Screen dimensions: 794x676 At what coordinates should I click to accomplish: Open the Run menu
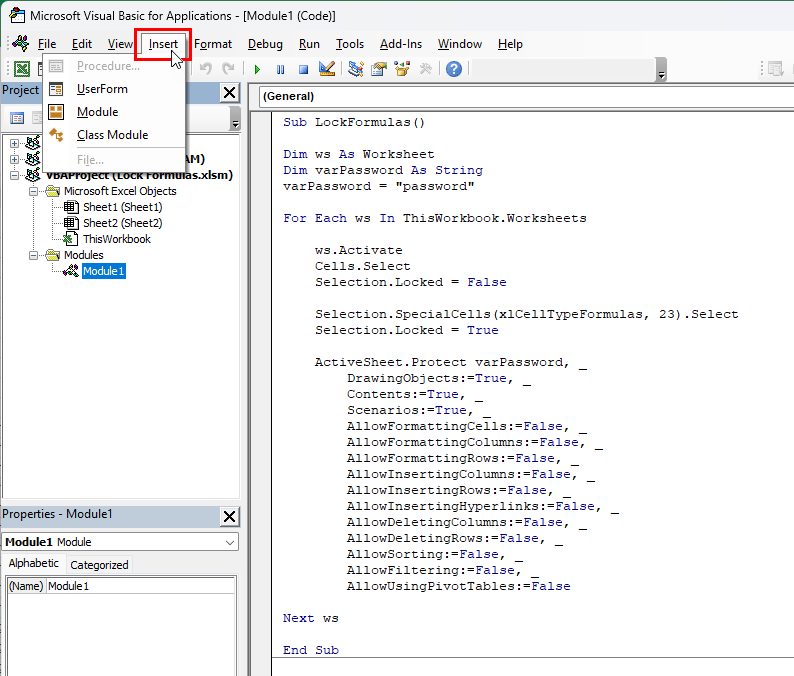(309, 44)
